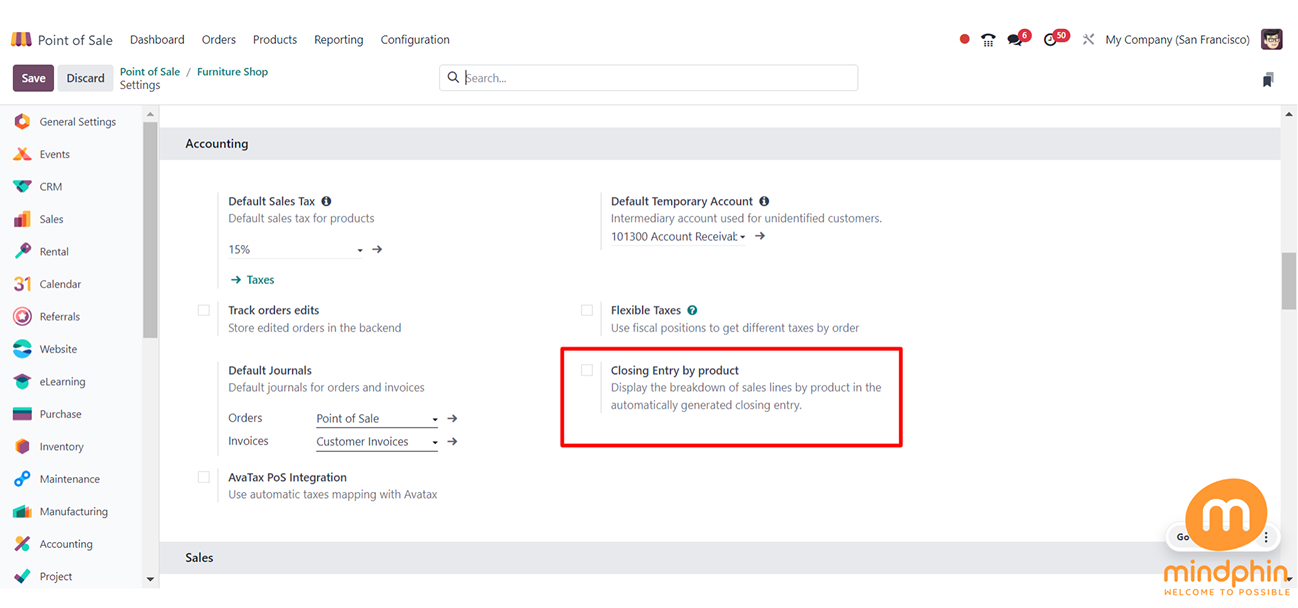This screenshot has width=1298, height=608.
Task: Open the Customer Invoices journal dropdown
Action: click(x=376, y=442)
